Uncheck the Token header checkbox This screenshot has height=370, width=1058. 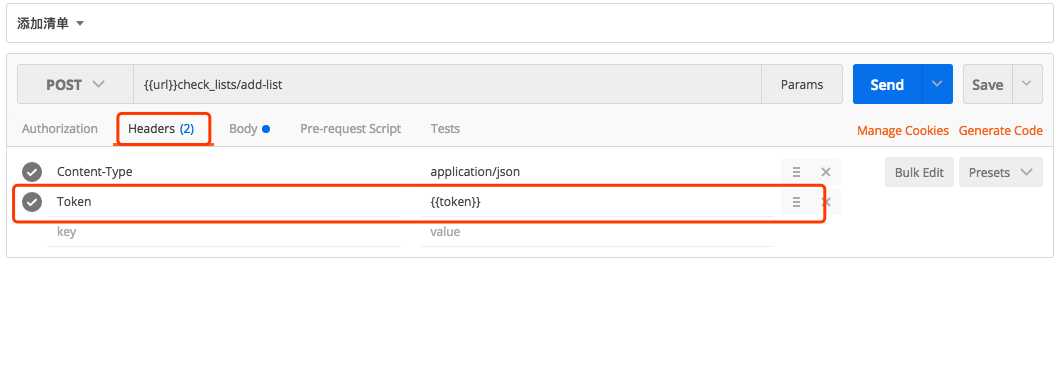(x=32, y=202)
